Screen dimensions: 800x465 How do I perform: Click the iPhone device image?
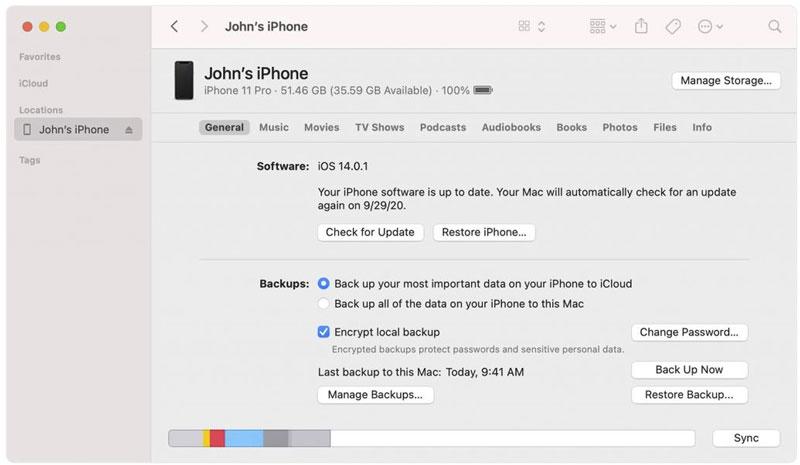(x=184, y=80)
